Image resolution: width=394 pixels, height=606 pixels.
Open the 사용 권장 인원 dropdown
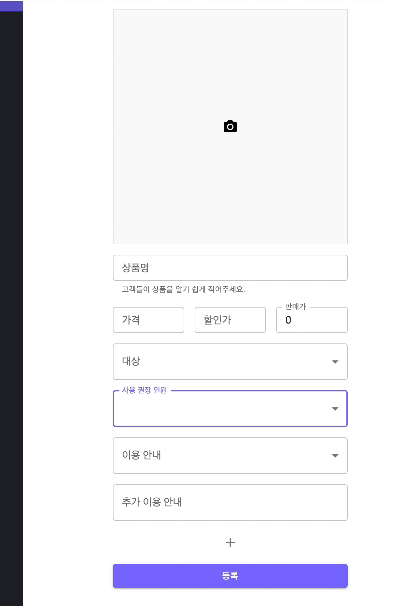[x=230, y=409]
